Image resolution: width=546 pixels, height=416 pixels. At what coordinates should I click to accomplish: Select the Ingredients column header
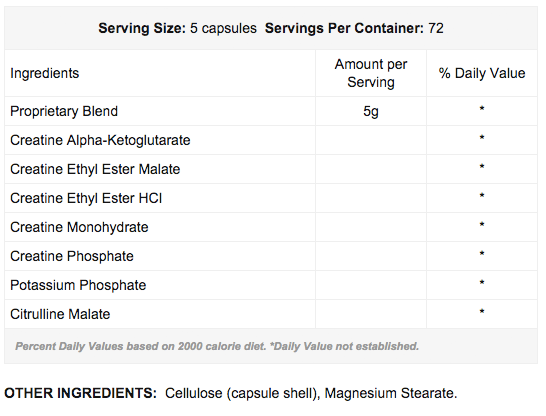[45, 73]
